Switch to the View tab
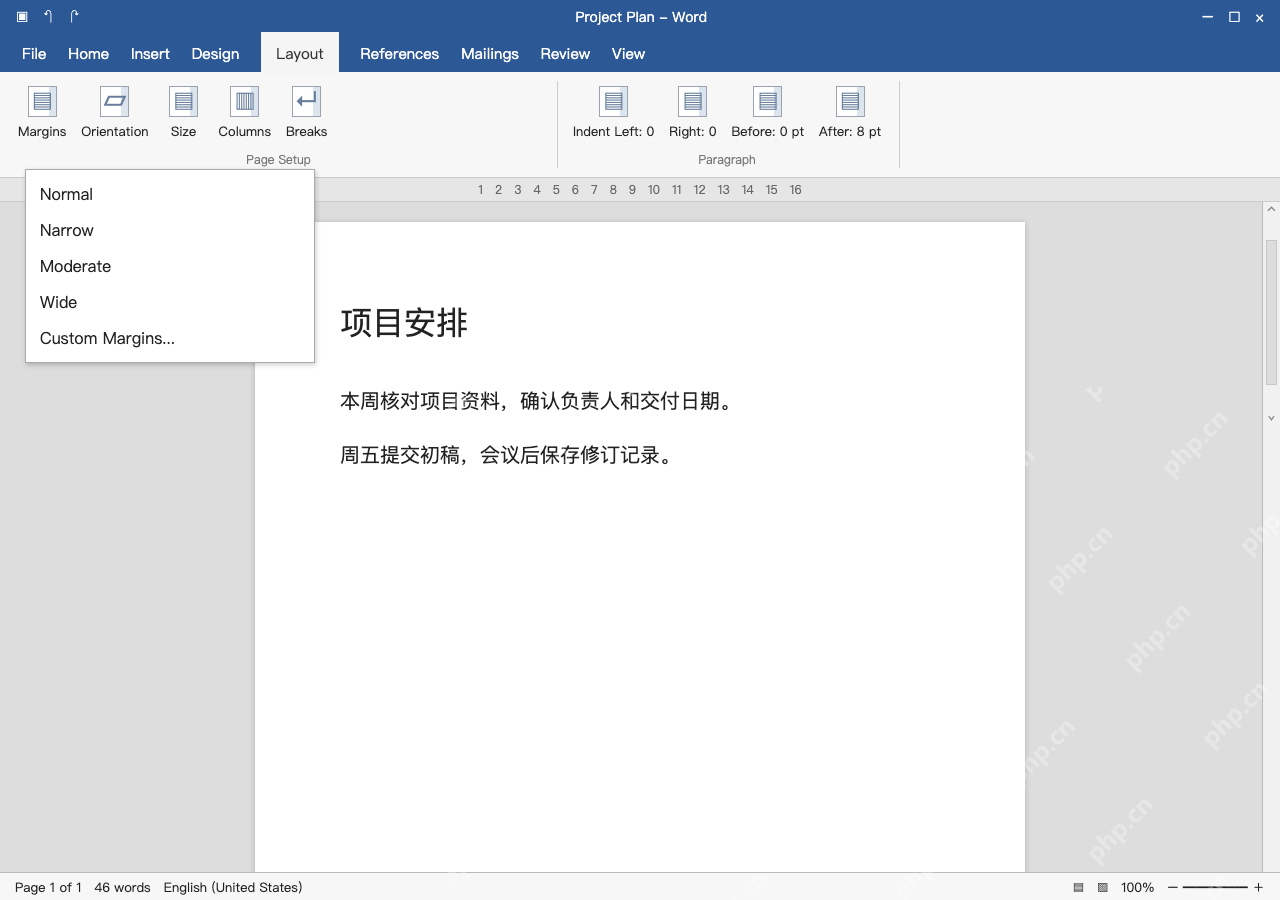The height and width of the screenshot is (900, 1280). (x=628, y=54)
